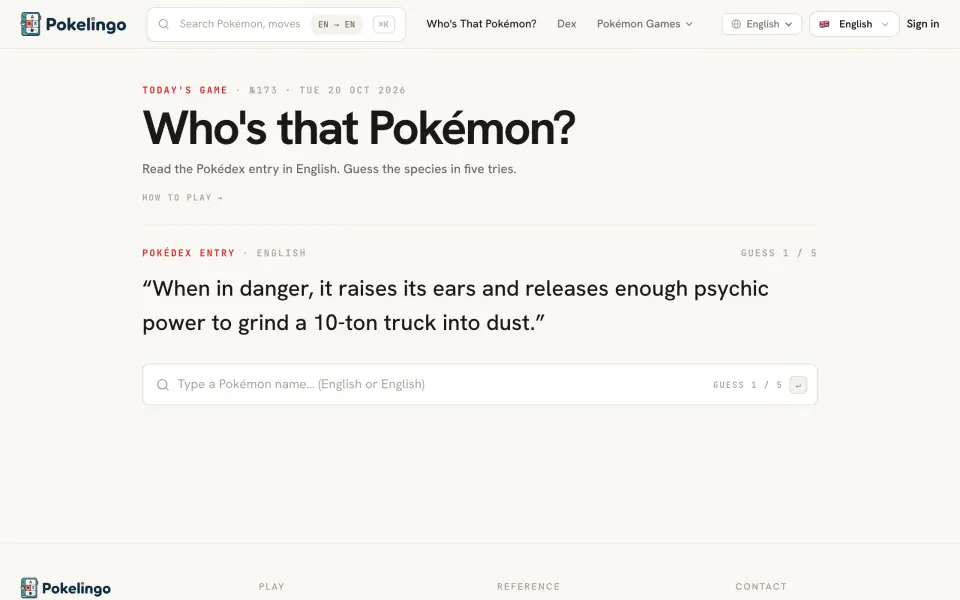Click the chevron beside Pokémon Games

click(x=689, y=24)
